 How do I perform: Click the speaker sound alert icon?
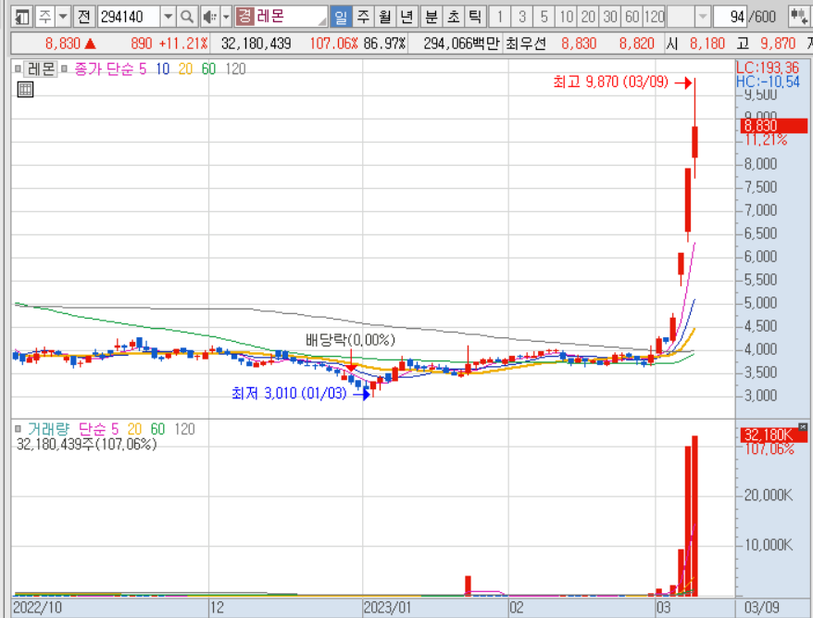click(210, 17)
